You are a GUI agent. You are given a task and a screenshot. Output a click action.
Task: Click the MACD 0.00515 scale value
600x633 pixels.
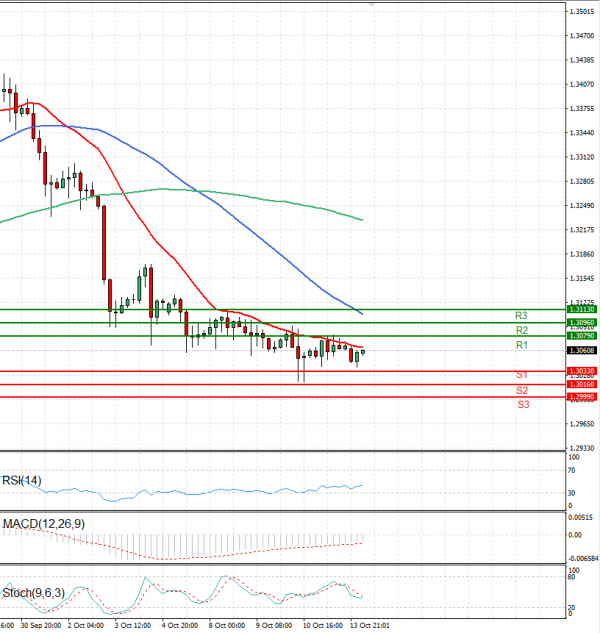click(581, 518)
